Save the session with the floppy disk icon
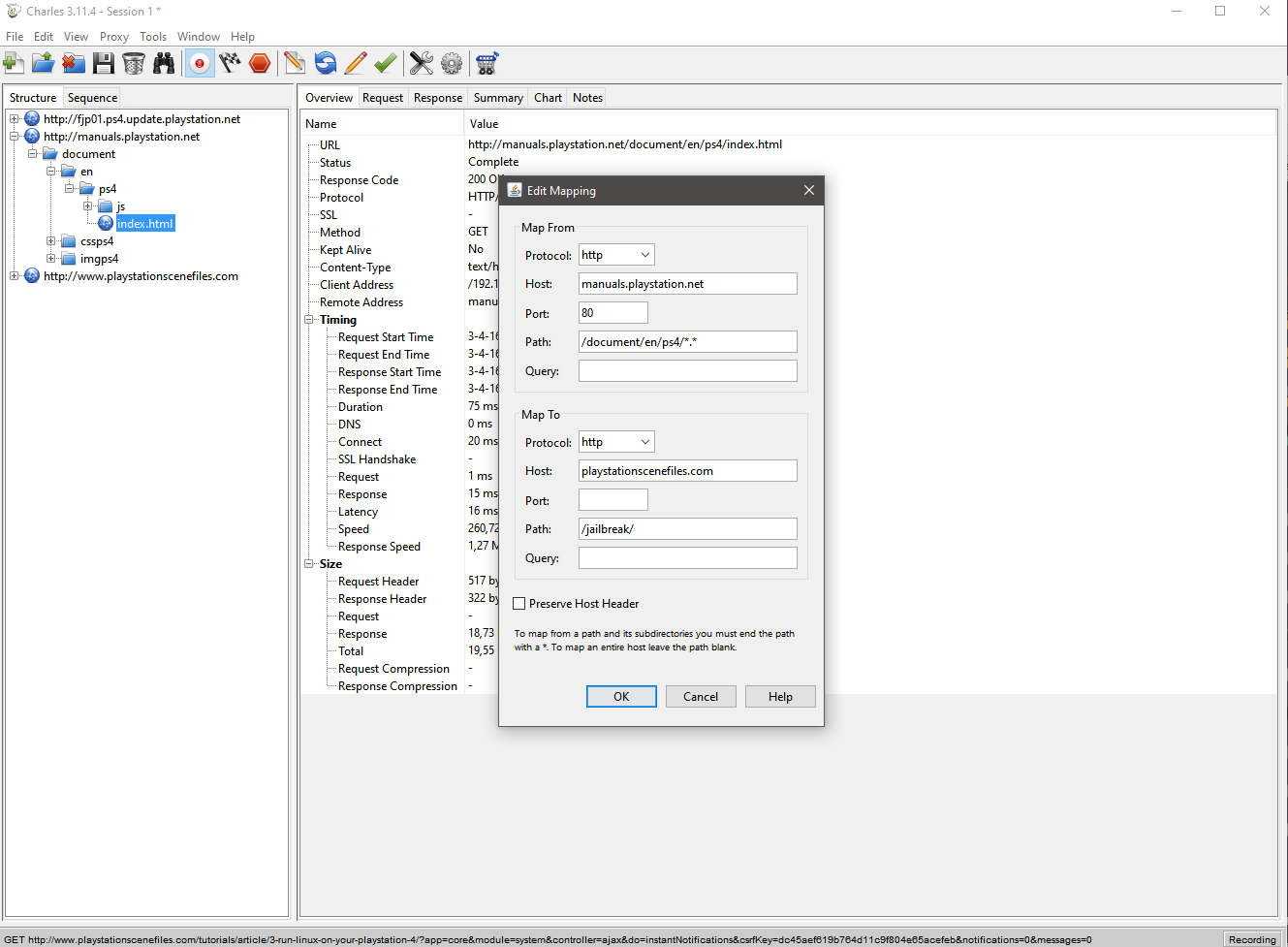This screenshot has height=947, width=1288. click(104, 64)
